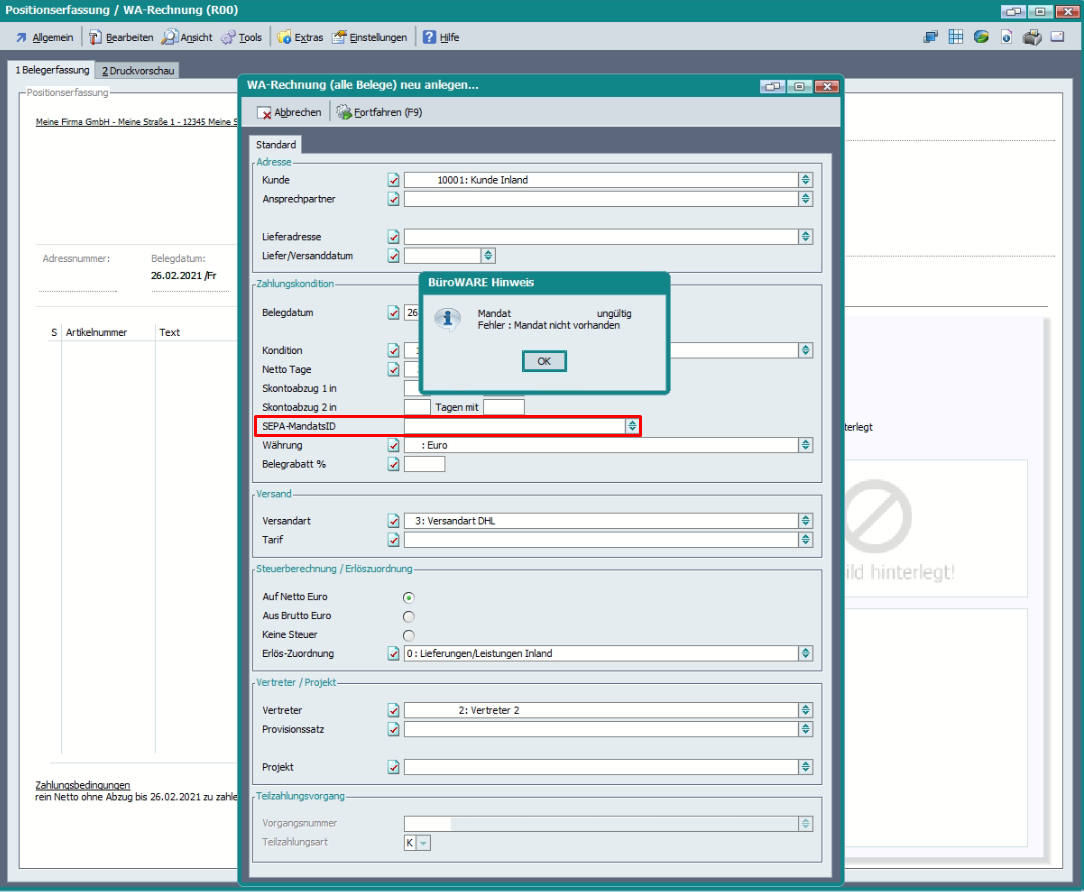Open the Einstellungen menu
This screenshot has height=892, width=1084.
(370, 37)
